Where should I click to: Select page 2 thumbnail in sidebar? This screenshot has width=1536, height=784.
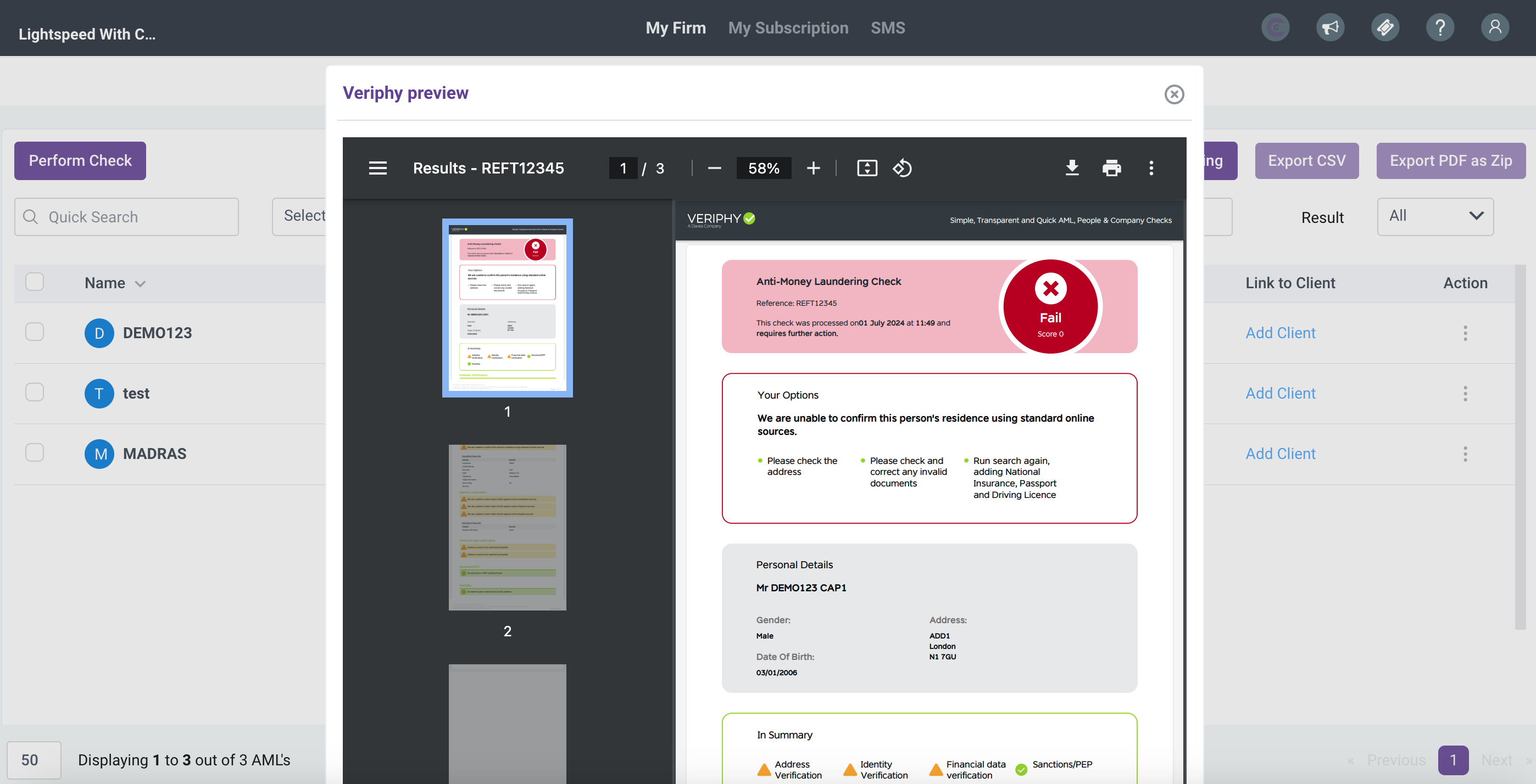(x=507, y=527)
